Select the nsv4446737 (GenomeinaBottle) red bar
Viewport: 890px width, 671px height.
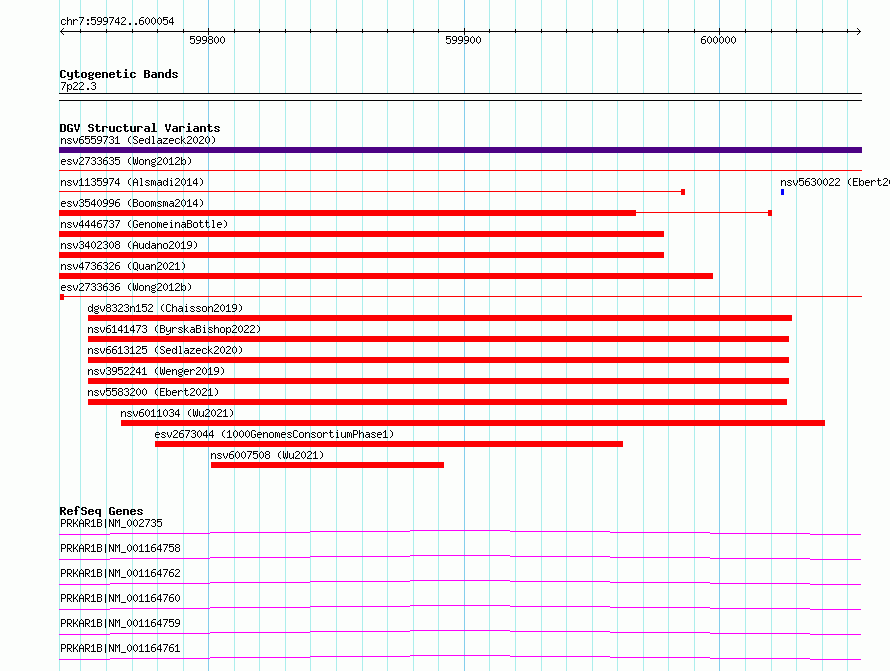tap(362, 234)
